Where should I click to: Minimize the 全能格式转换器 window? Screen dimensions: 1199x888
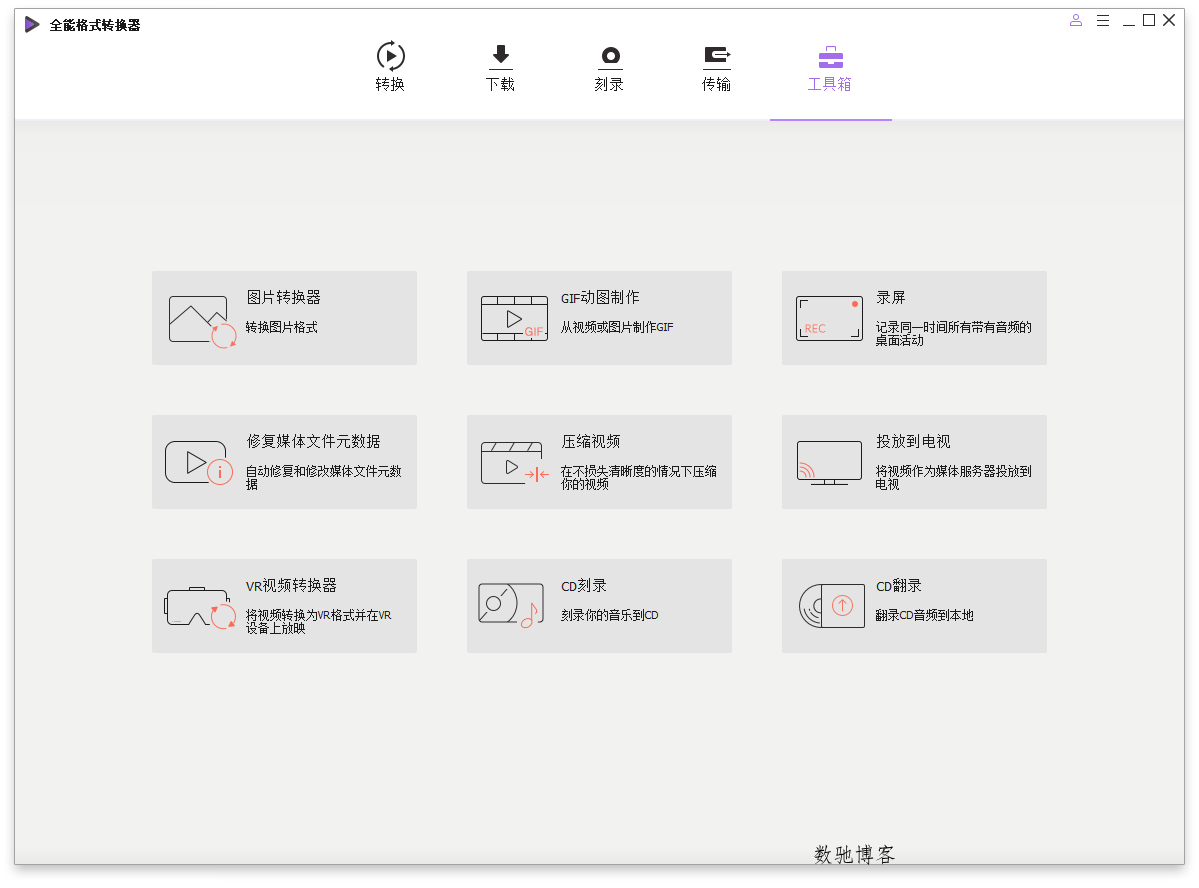point(1129,24)
